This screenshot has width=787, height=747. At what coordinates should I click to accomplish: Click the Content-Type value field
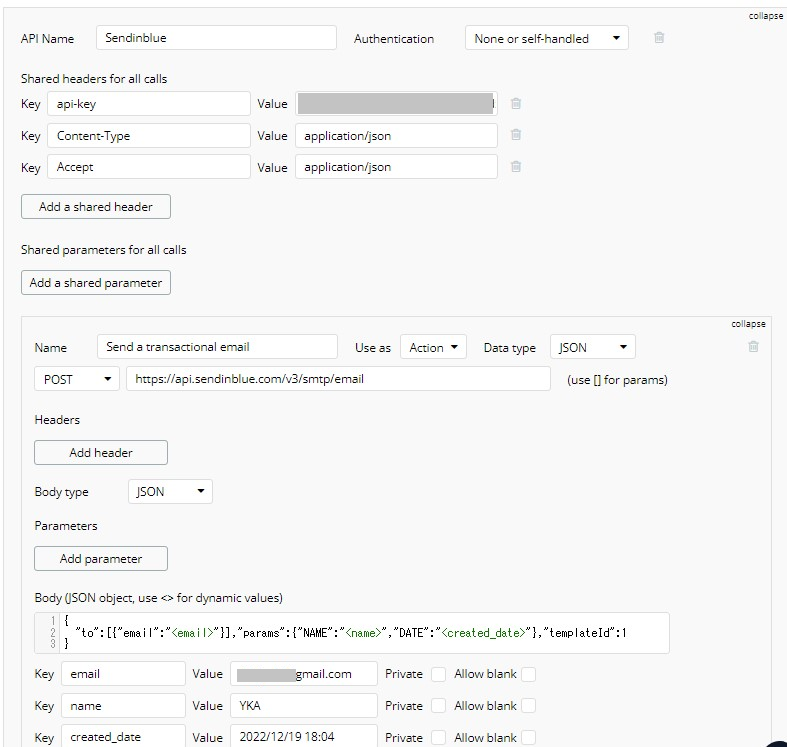pos(397,136)
